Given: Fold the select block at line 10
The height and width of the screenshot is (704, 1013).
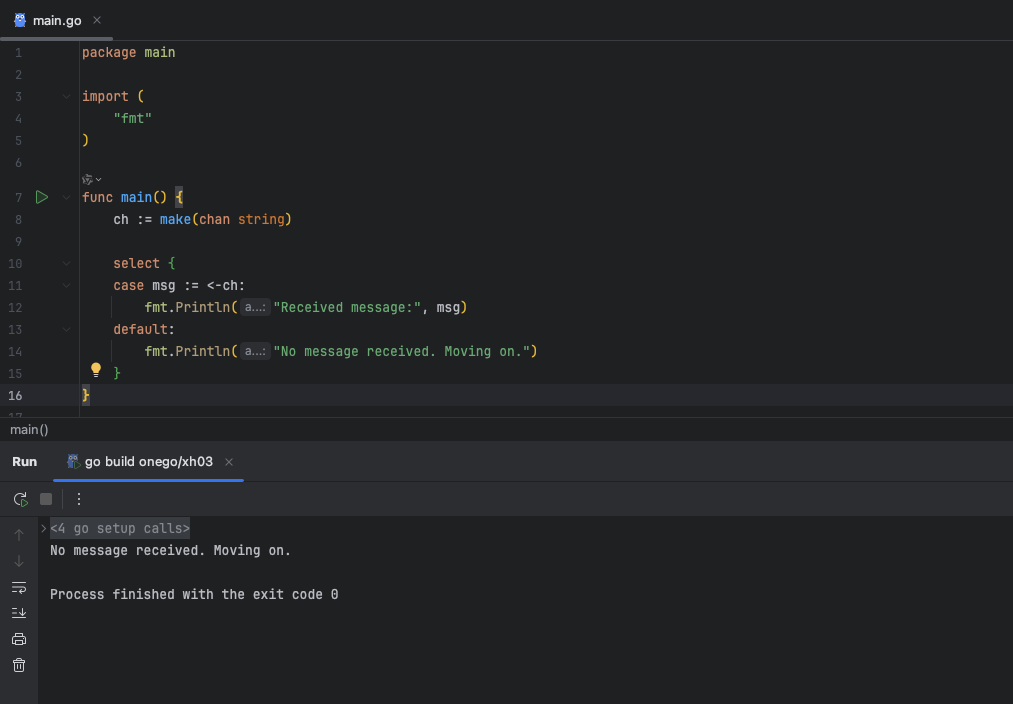Looking at the screenshot, I should pyautogui.click(x=67, y=264).
